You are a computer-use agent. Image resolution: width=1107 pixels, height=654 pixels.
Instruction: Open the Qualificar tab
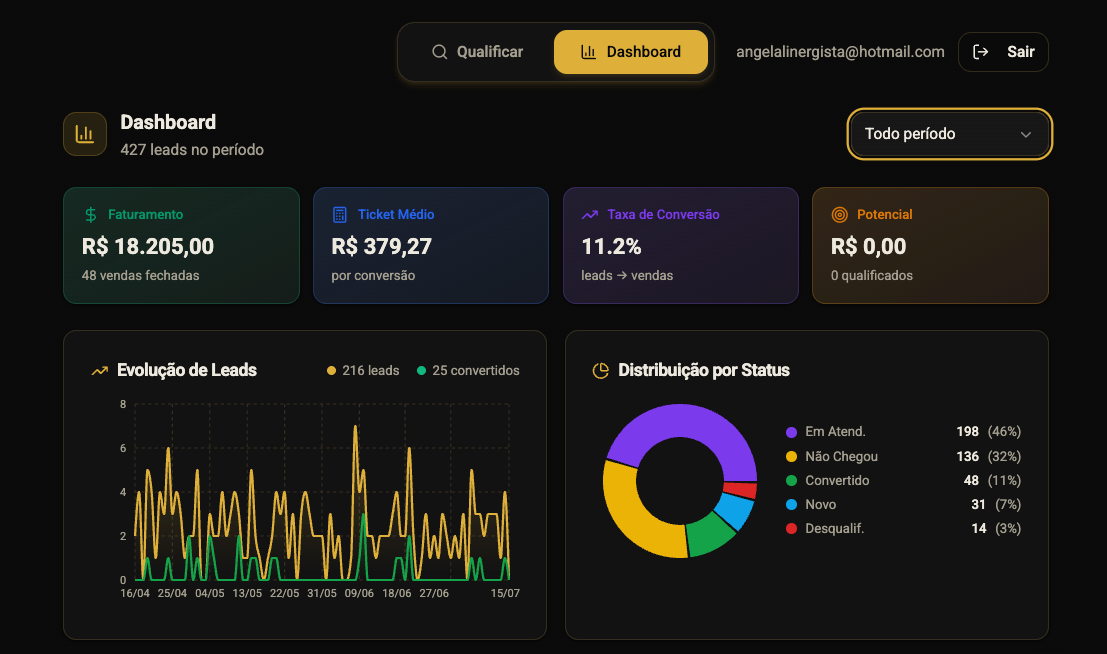click(x=478, y=52)
